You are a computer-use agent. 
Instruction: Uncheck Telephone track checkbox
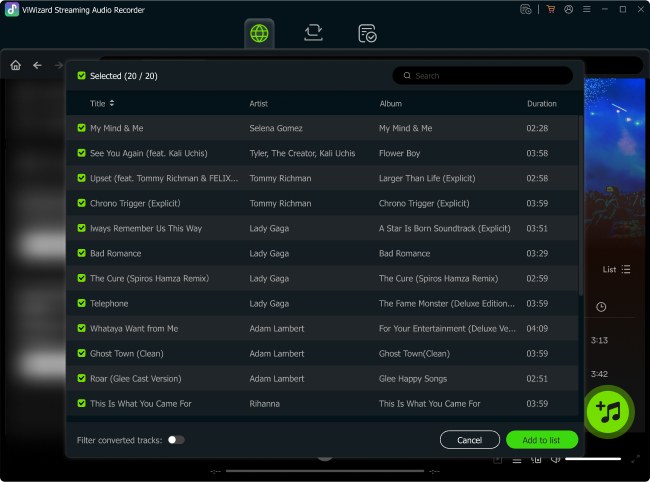pyautogui.click(x=81, y=303)
